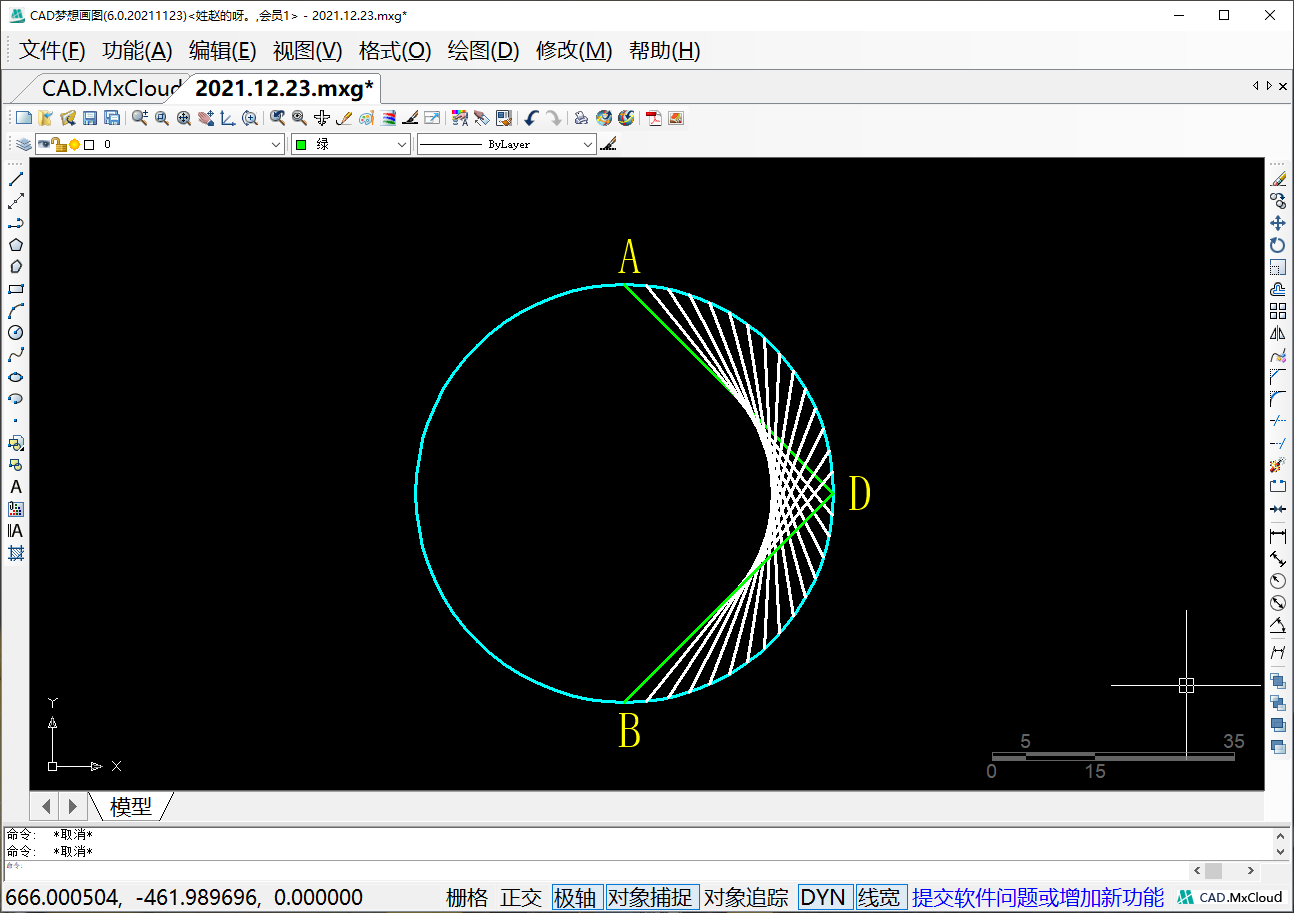
Task: Click the tab scroll left arrow at top right
Action: click(1256, 86)
